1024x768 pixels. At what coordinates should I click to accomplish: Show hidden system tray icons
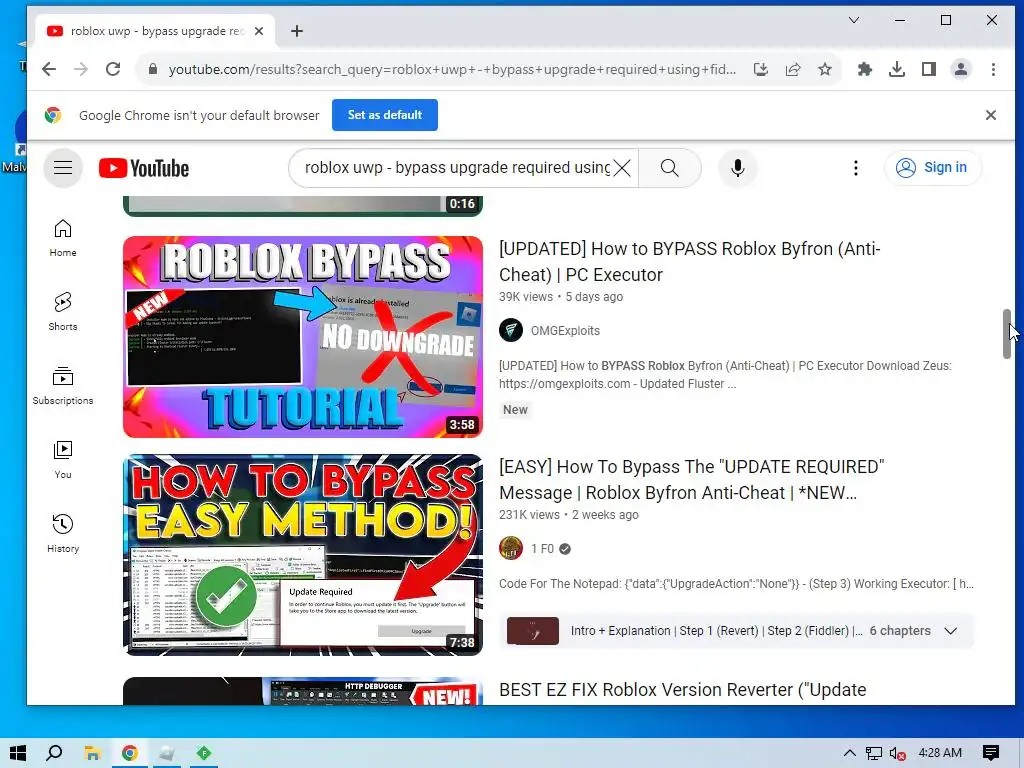849,753
